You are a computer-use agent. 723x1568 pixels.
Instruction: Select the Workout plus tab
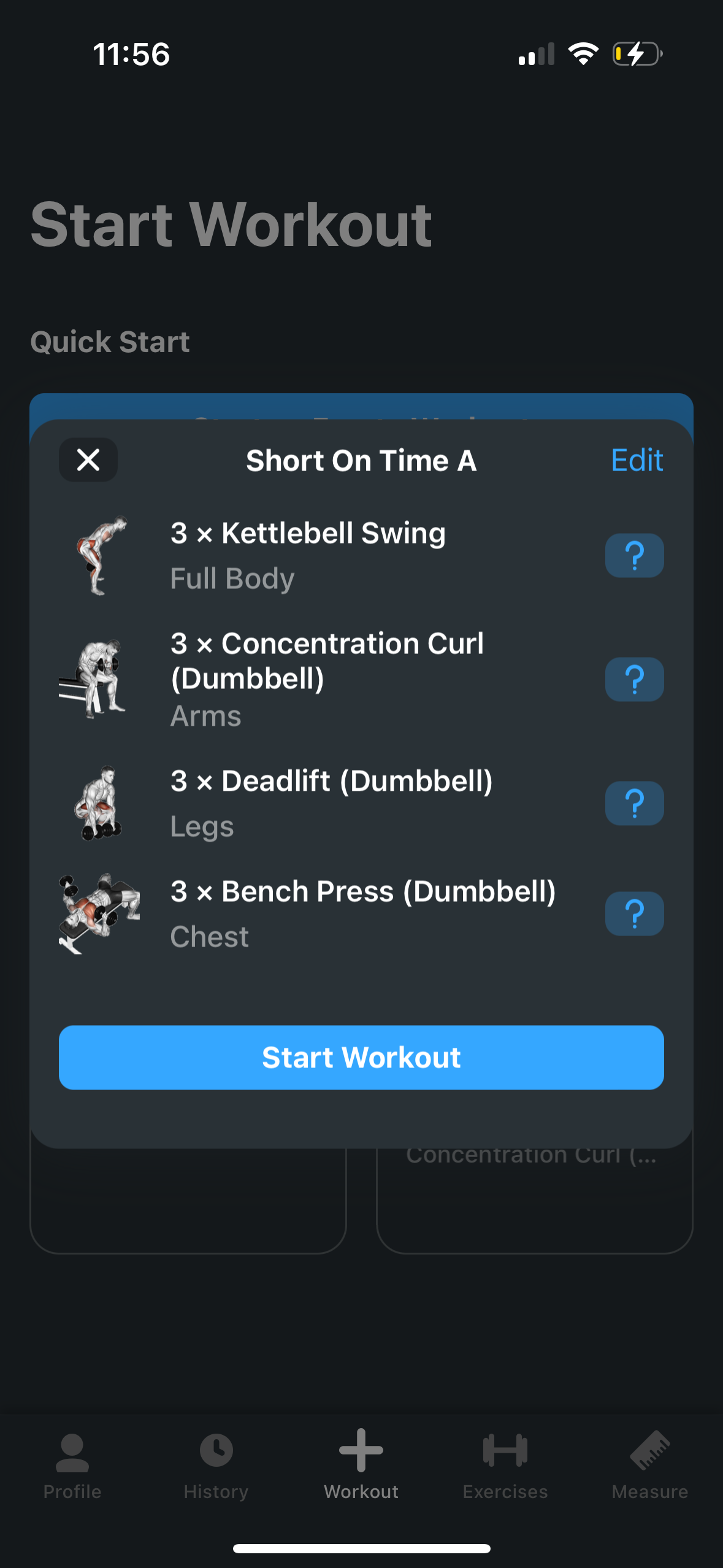[x=361, y=1465]
